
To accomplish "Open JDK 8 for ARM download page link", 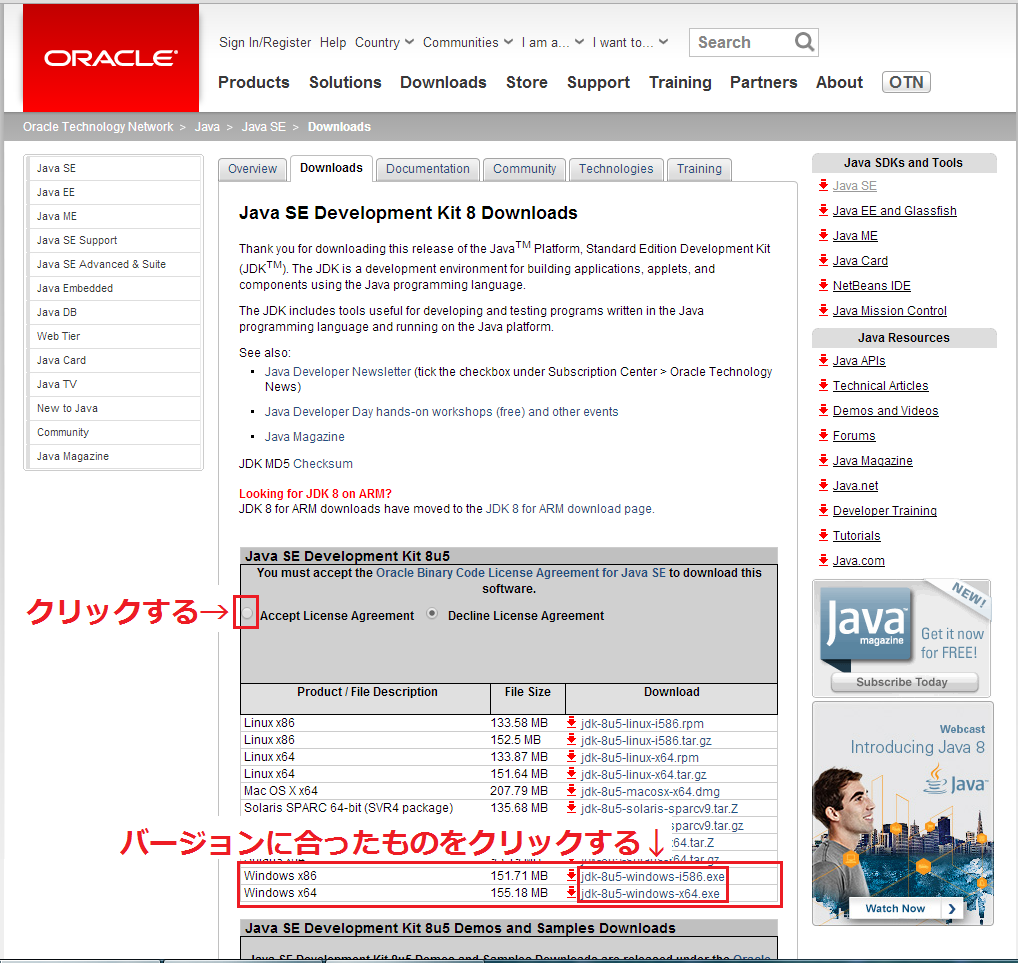I will (569, 508).
